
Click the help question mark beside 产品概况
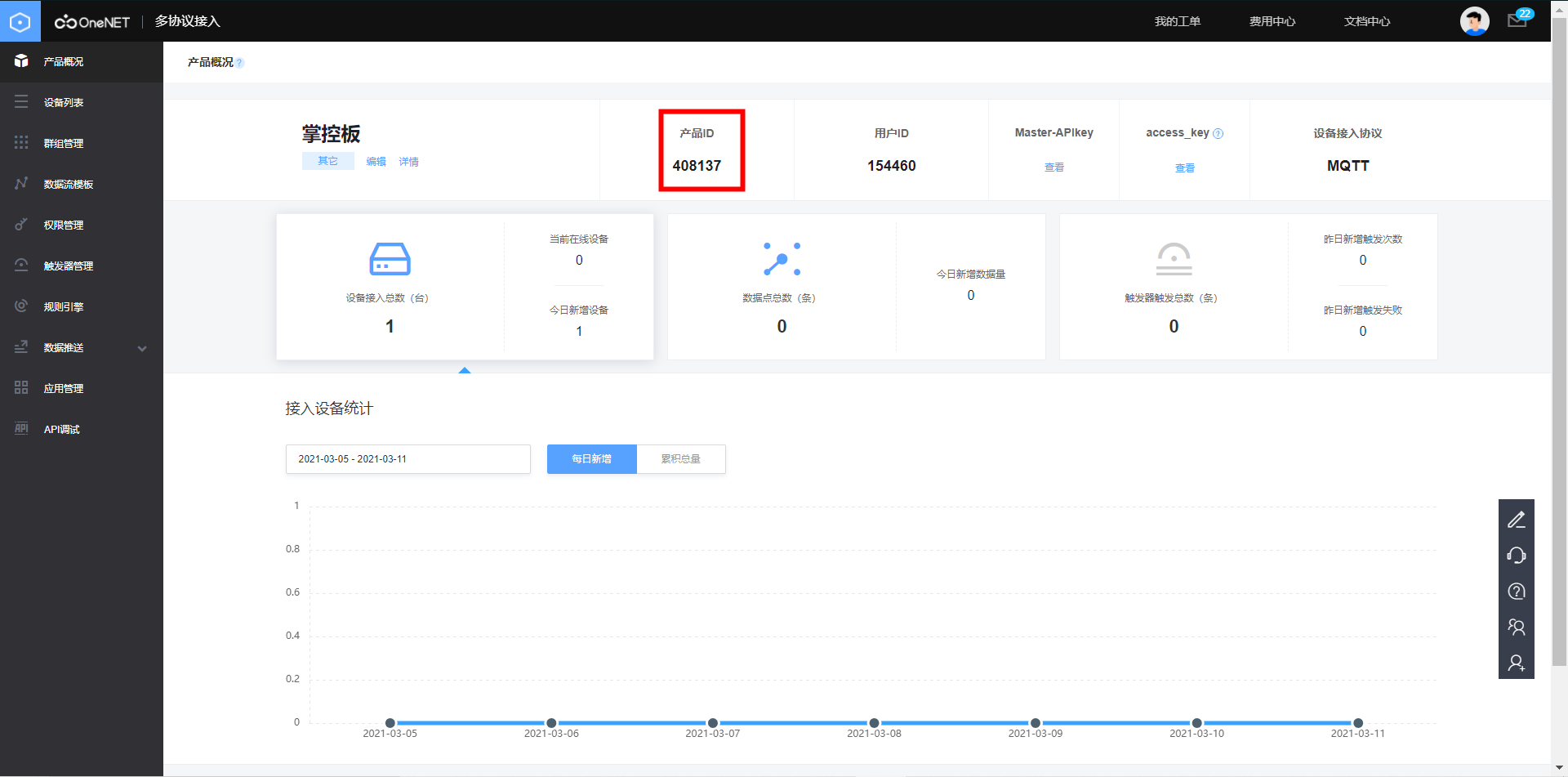[x=240, y=63]
